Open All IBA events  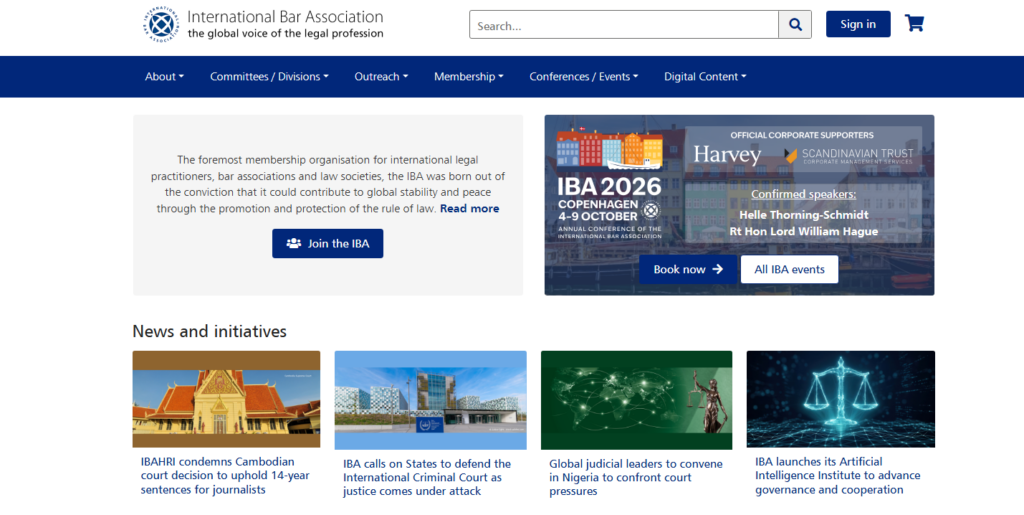790,270
